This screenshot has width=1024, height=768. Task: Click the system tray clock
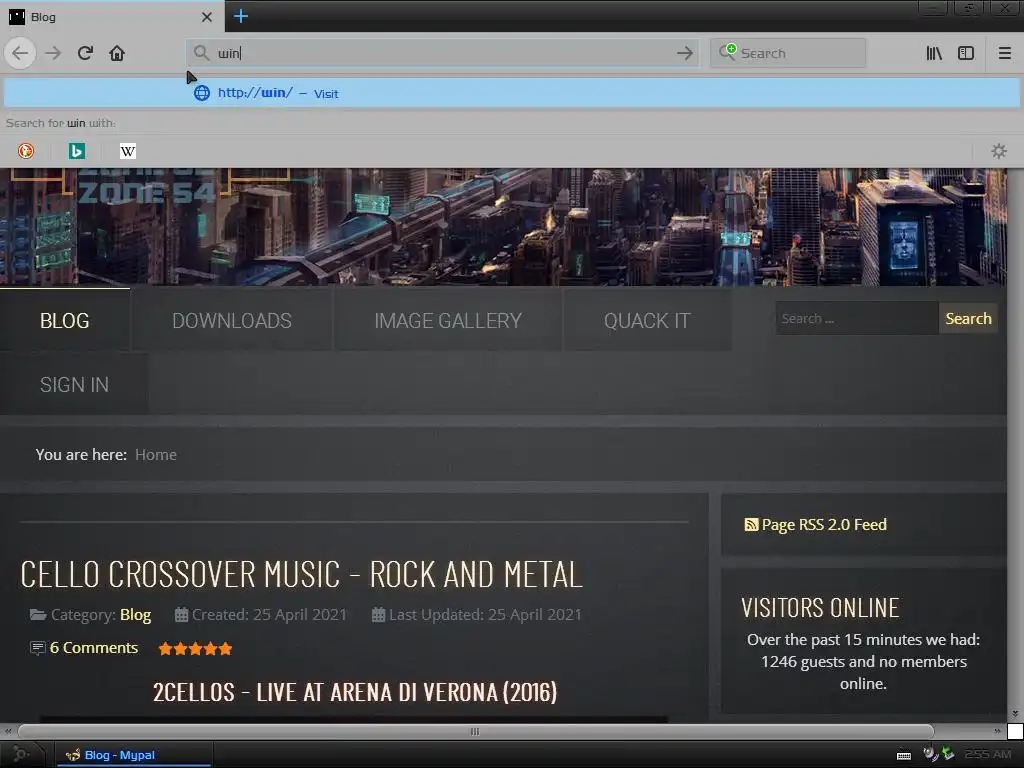pyautogui.click(x=988, y=754)
